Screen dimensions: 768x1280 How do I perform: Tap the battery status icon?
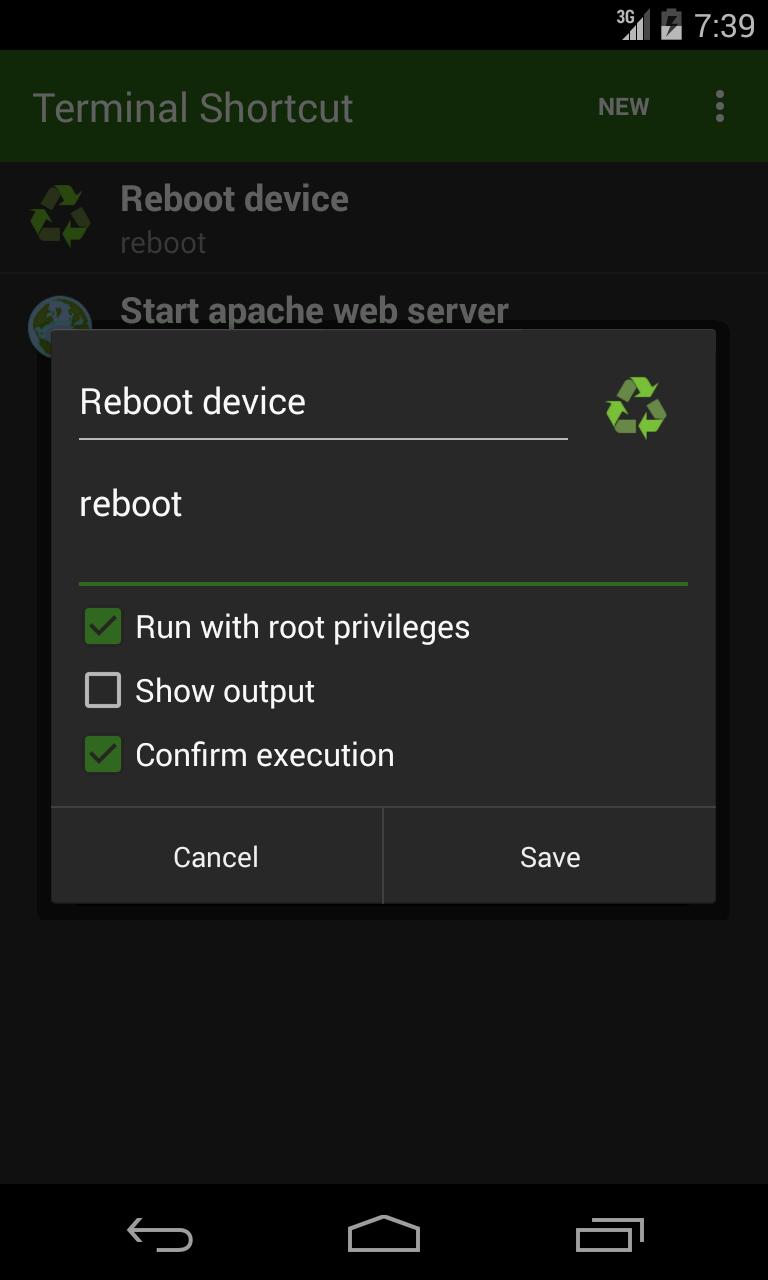click(x=671, y=24)
